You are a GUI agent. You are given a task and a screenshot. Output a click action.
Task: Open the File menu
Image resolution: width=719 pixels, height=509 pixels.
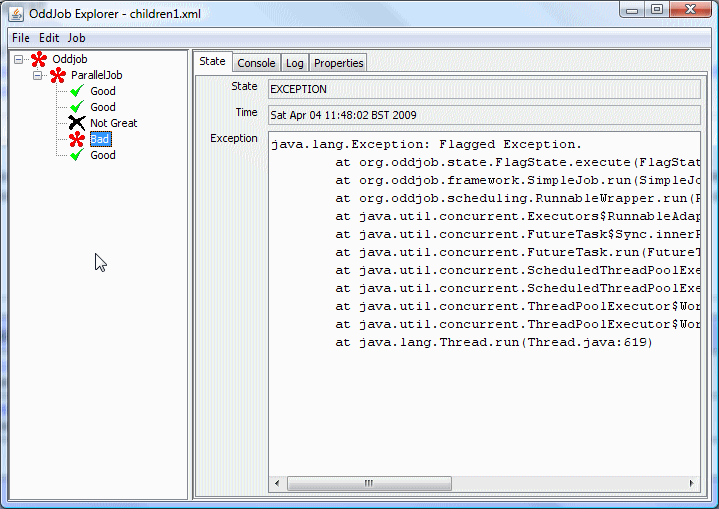click(20, 37)
